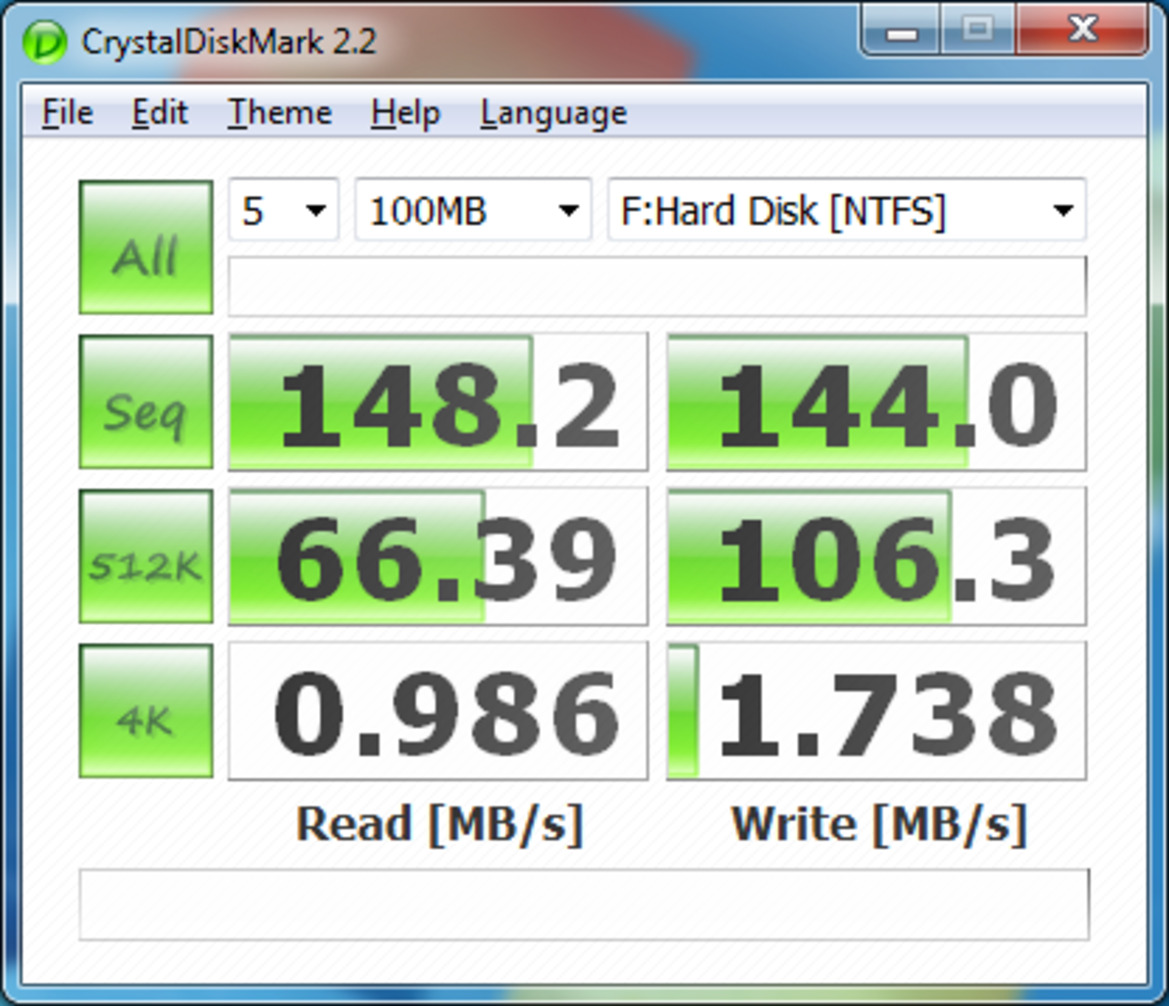The width and height of the screenshot is (1169, 1006).
Task: Run all benchmarks with All button
Action: click(146, 247)
